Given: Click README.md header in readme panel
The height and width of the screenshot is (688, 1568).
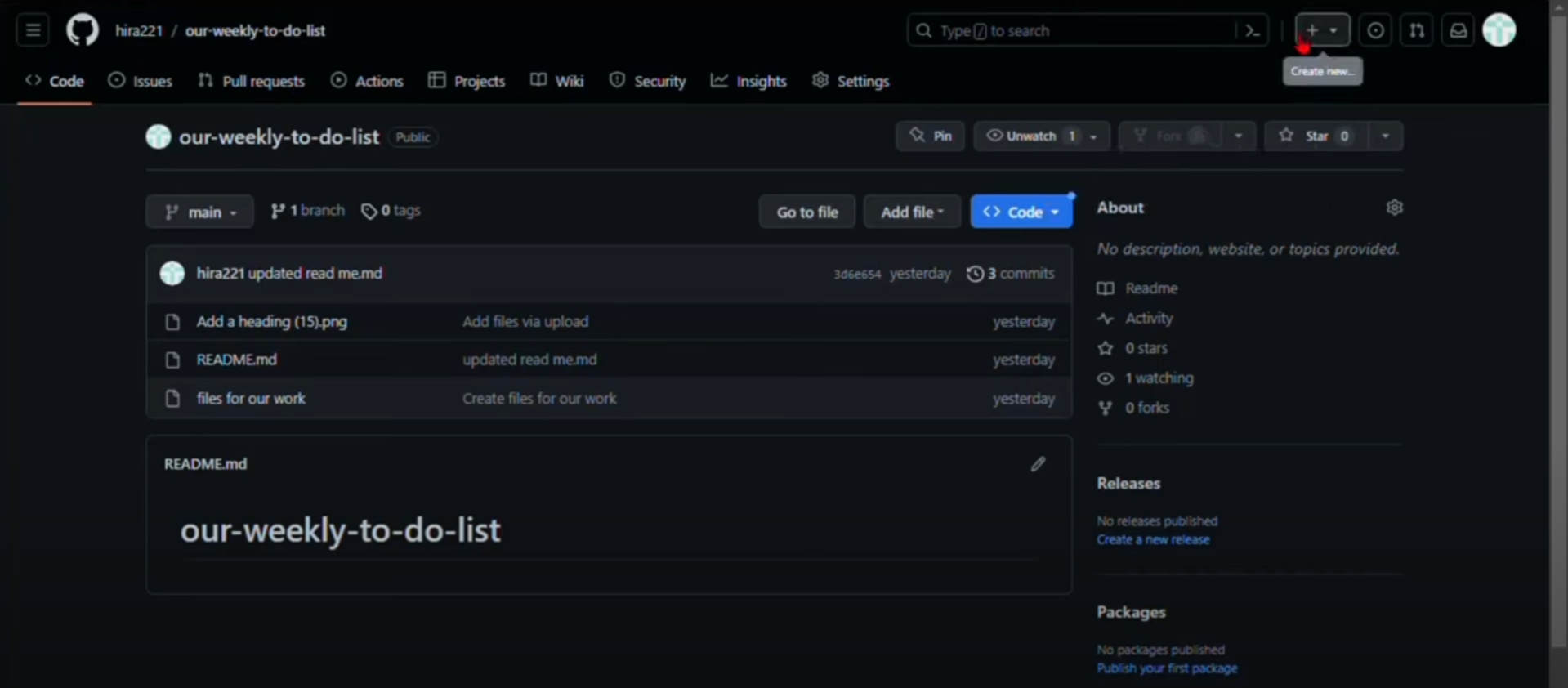Looking at the screenshot, I should [205, 464].
